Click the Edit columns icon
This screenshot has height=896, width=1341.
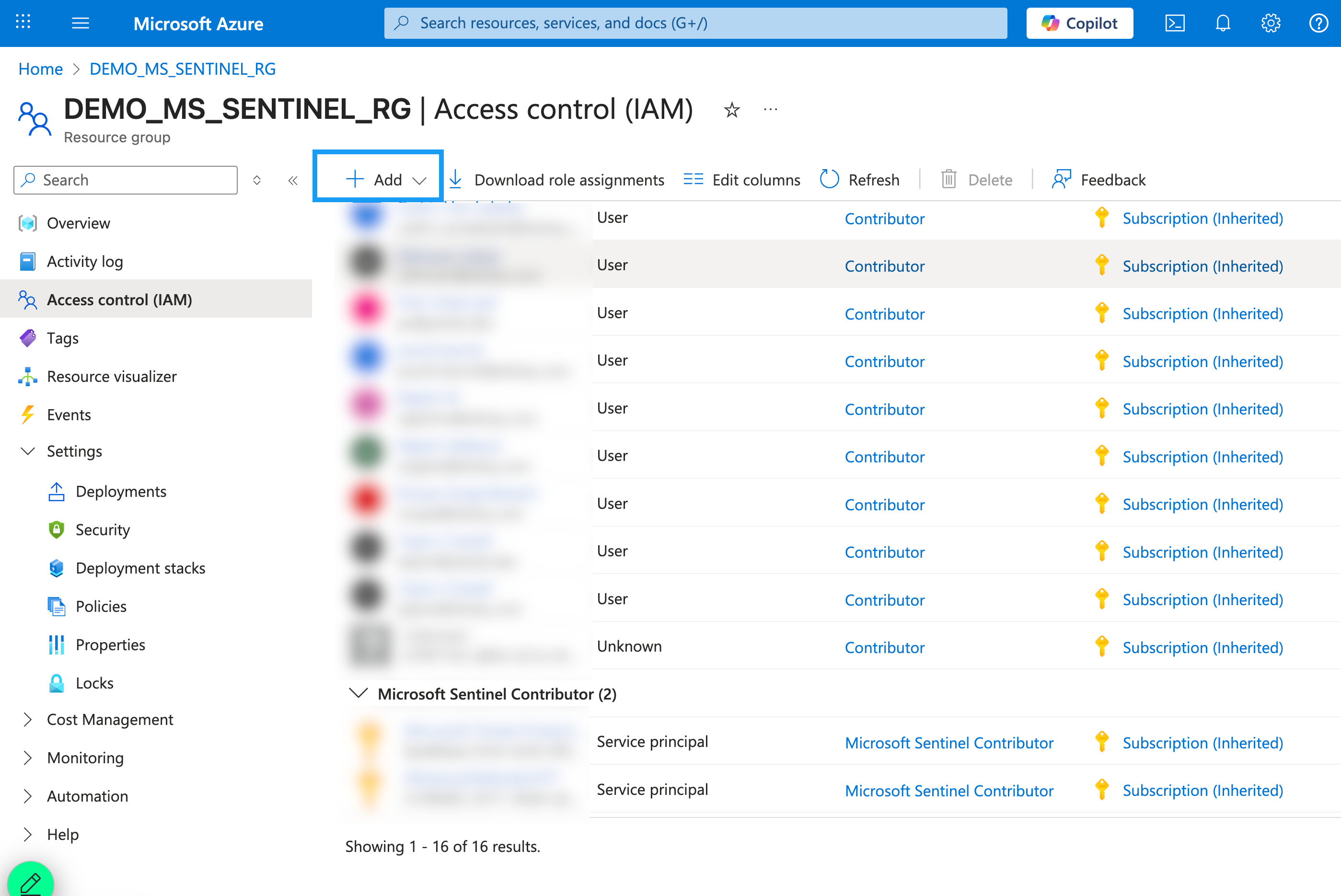coord(694,179)
